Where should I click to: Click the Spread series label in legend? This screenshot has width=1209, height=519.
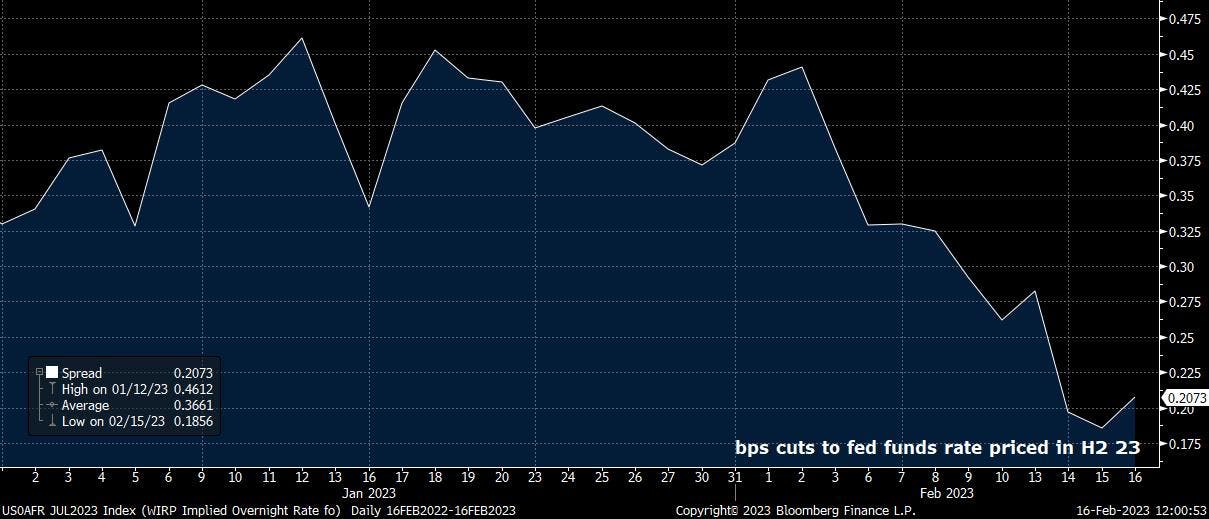82,373
